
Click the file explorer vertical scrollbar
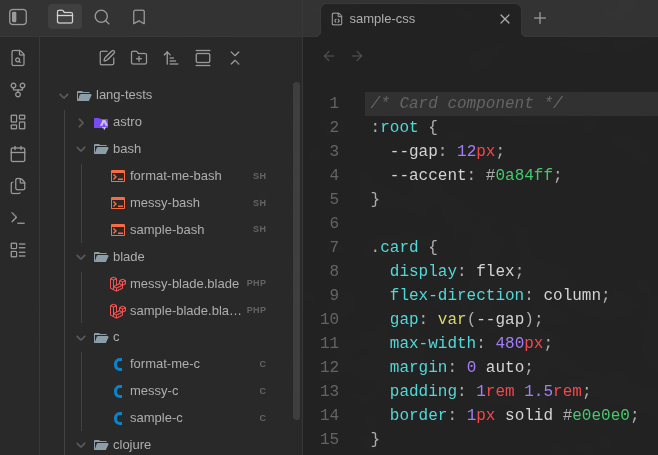pos(297,251)
